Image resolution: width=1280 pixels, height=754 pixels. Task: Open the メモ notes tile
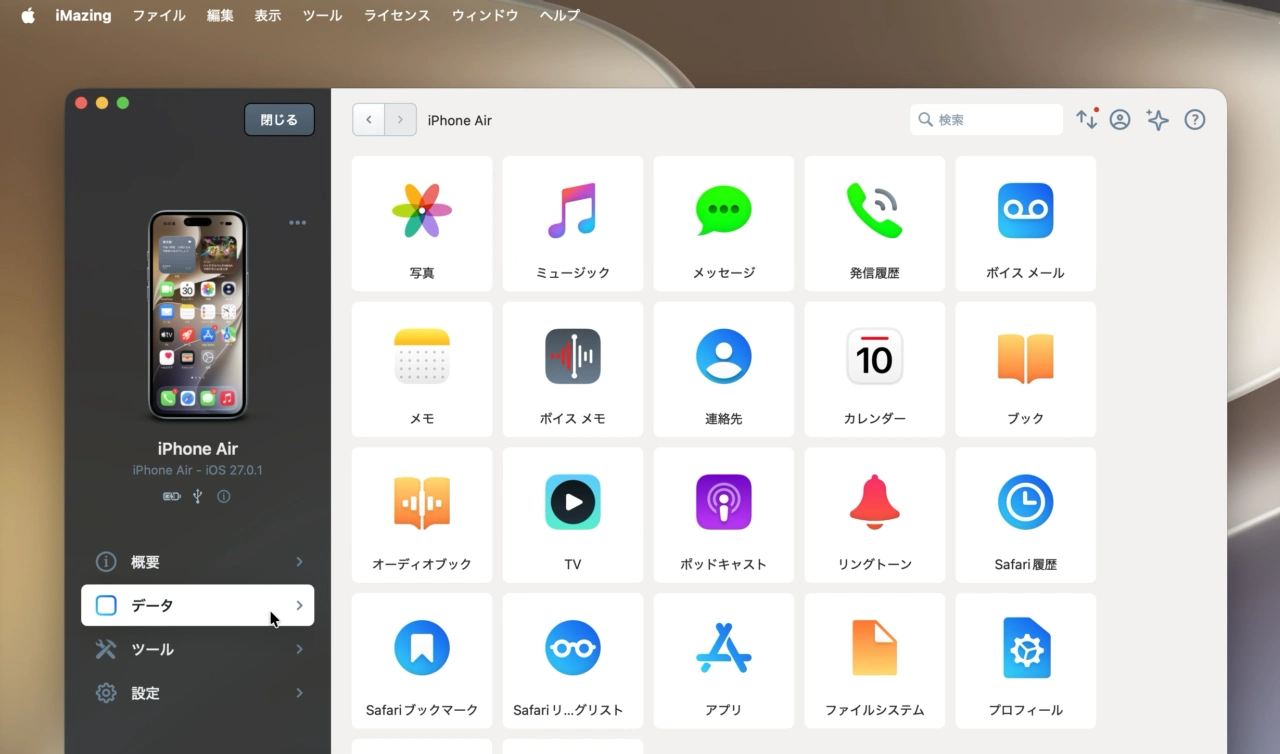point(422,369)
